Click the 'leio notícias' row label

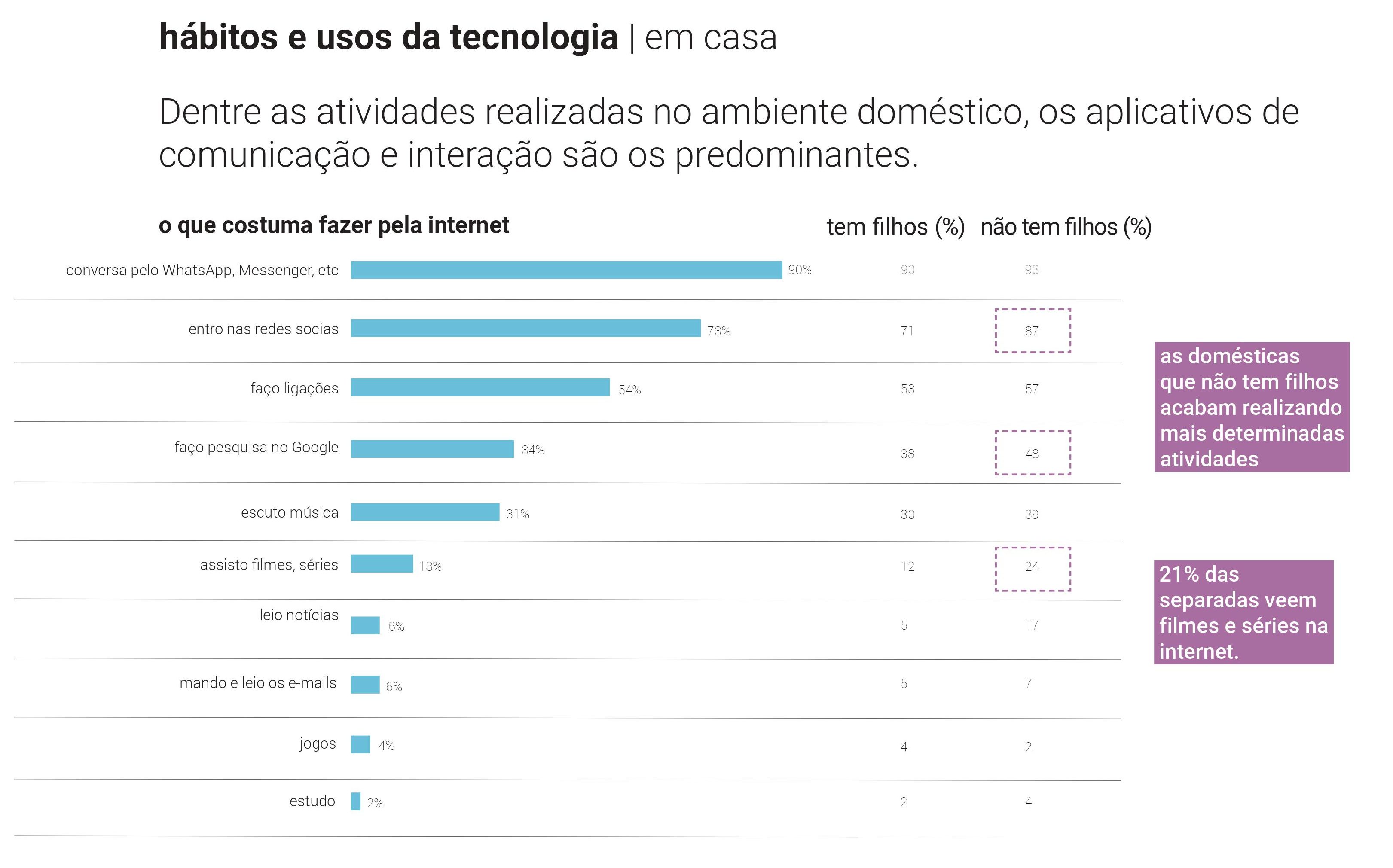click(299, 615)
